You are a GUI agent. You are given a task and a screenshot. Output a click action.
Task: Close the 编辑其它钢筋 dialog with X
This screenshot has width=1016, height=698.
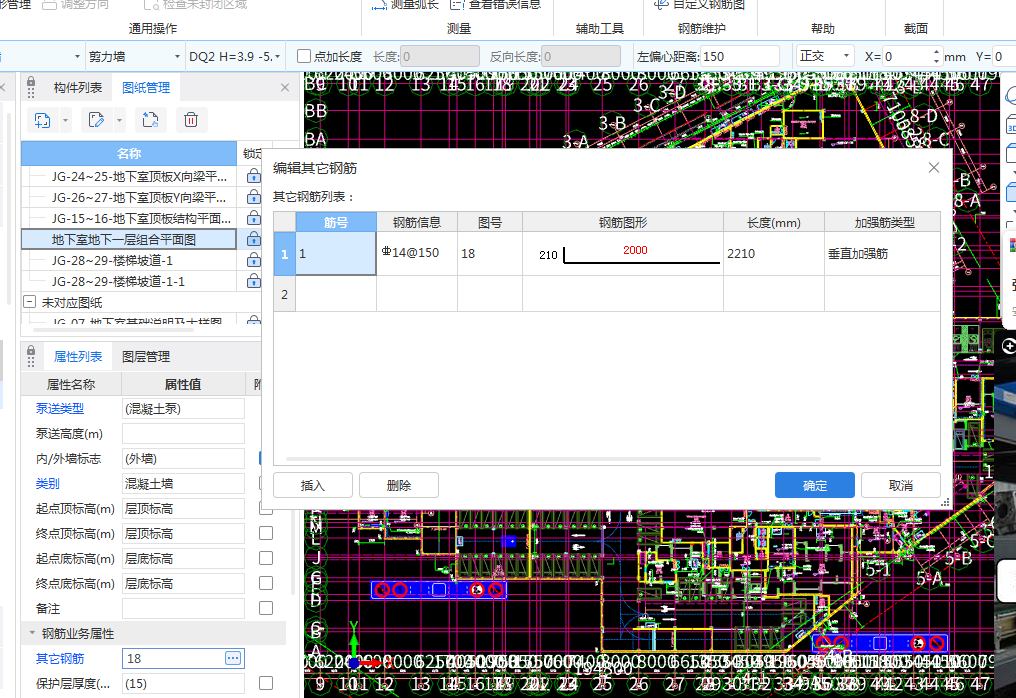point(934,168)
